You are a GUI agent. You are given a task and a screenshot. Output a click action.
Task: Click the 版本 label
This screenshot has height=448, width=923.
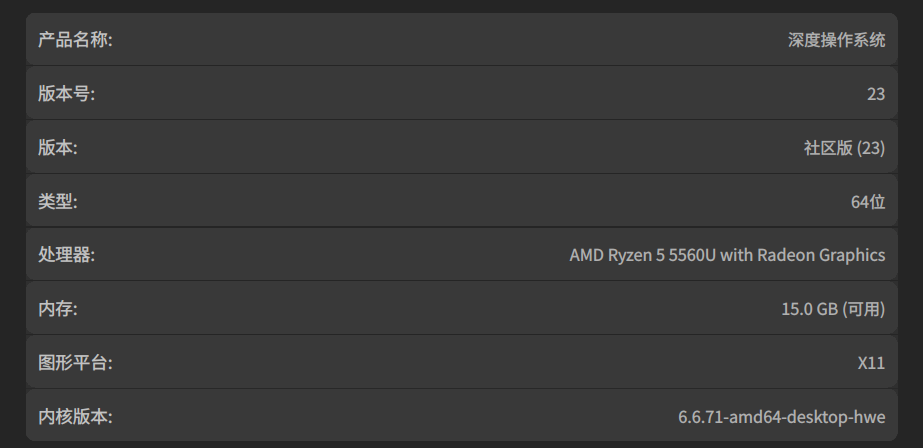coord(57,148)
